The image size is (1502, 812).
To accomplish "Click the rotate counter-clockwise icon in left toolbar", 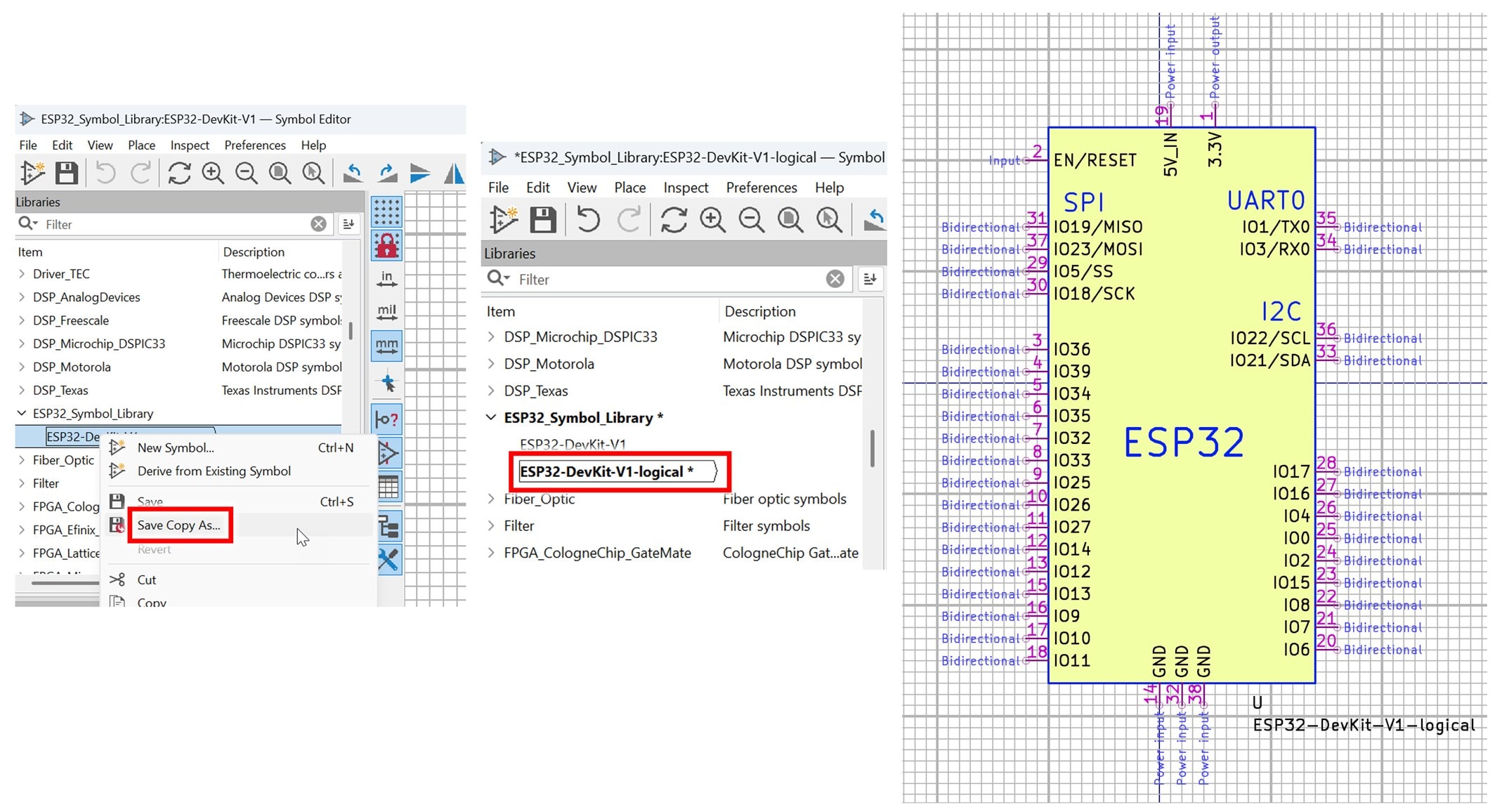I will click(353, 173).
